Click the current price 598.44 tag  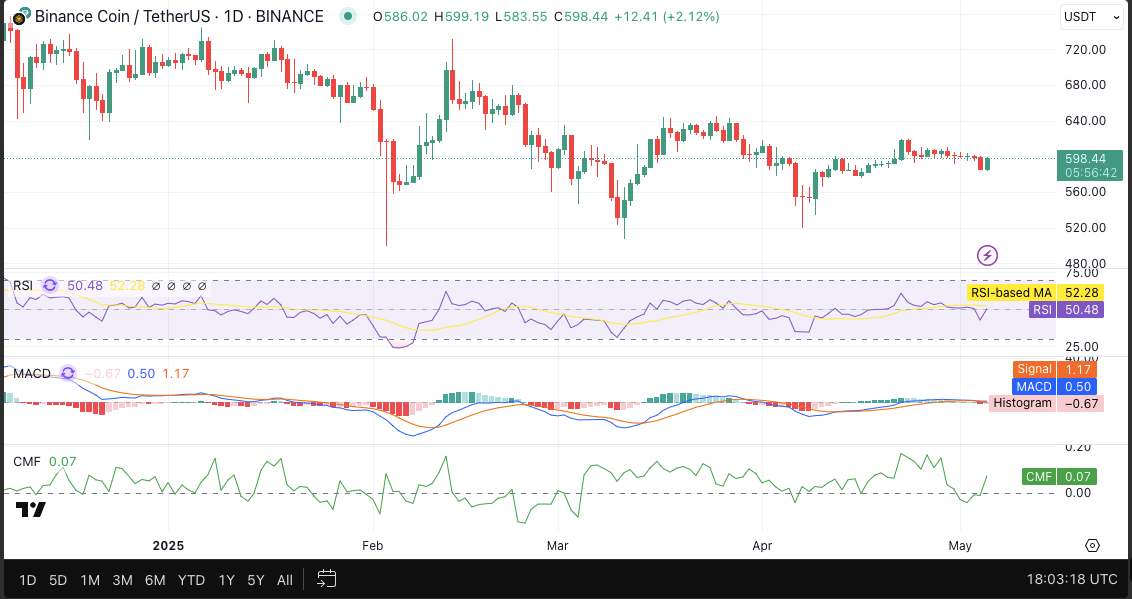click(1090, 165)
